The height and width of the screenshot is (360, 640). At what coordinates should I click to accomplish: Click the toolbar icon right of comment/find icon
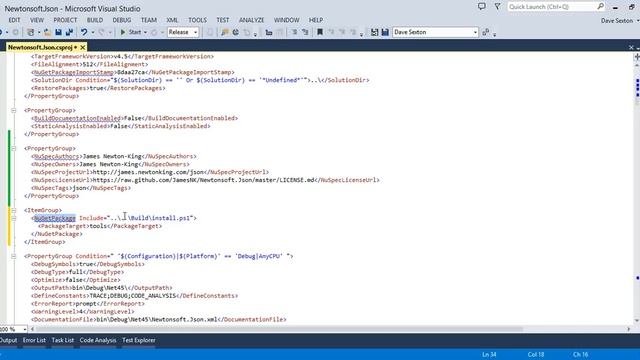236,32
